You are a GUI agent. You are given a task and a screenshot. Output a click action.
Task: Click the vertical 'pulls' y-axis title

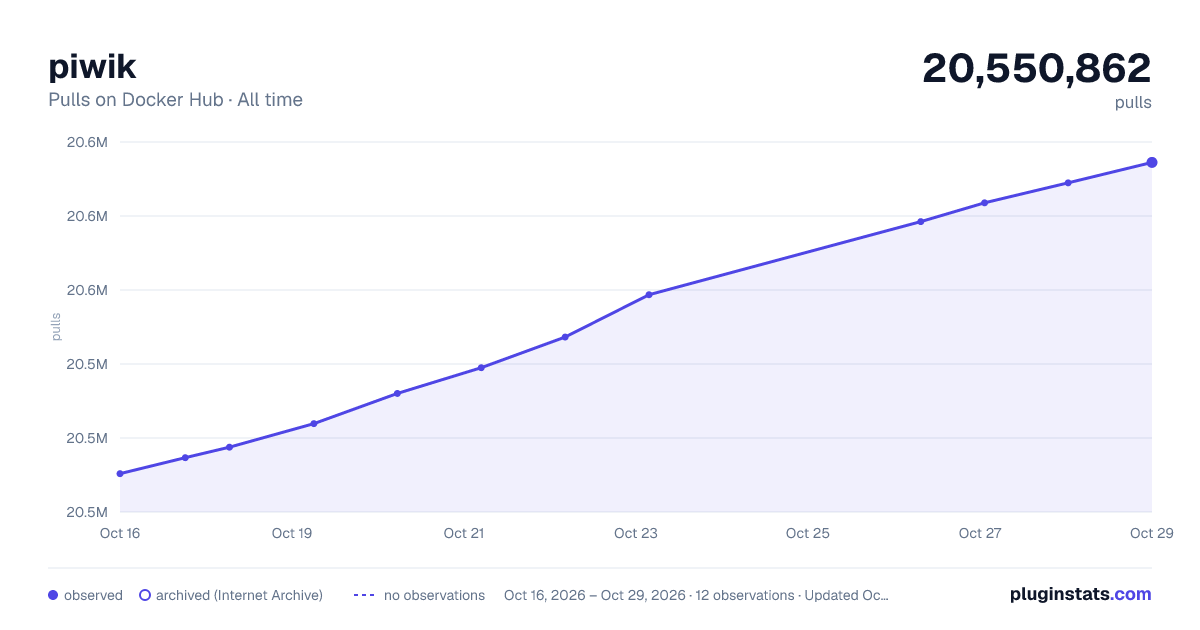(x=56, y=327)
